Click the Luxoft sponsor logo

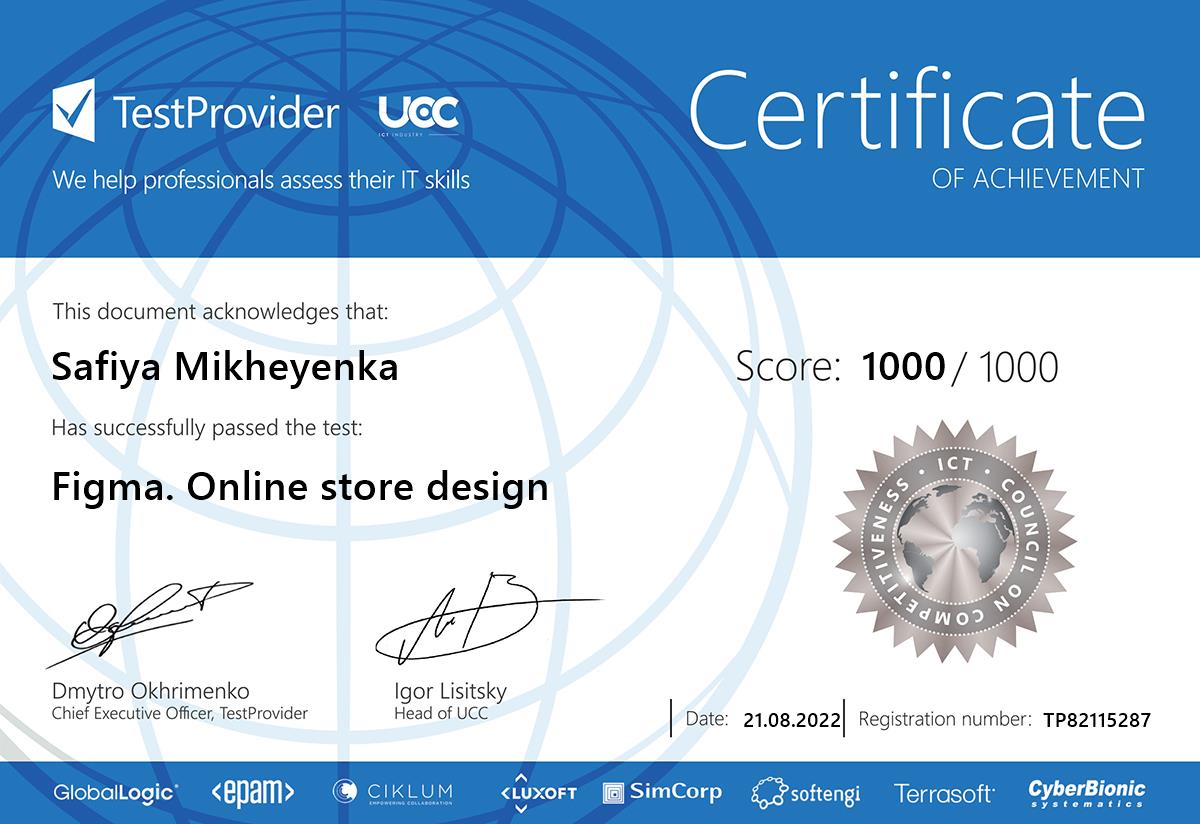[538, 792]
